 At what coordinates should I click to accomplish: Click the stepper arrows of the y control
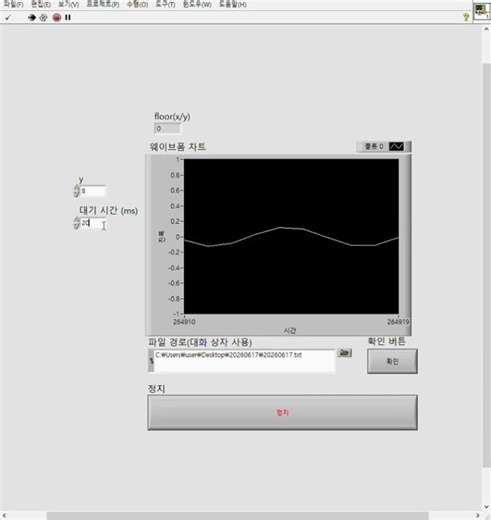pos(76,191)
